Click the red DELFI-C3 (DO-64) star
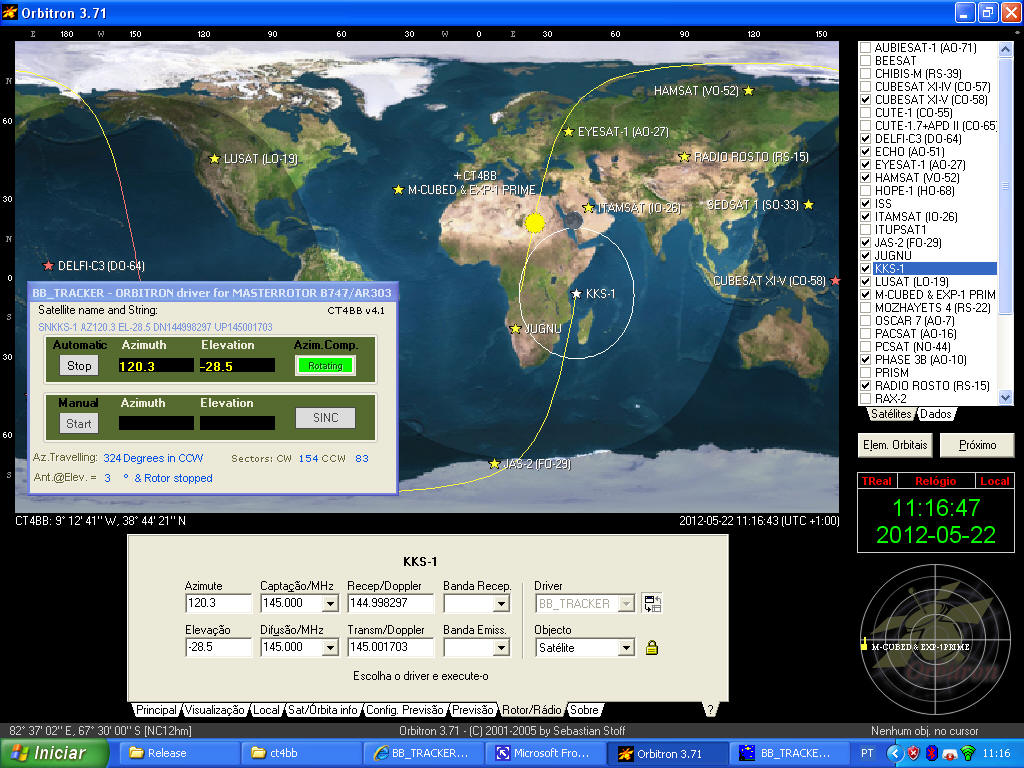Screen dimensions: 1024x768 [48, 266]
